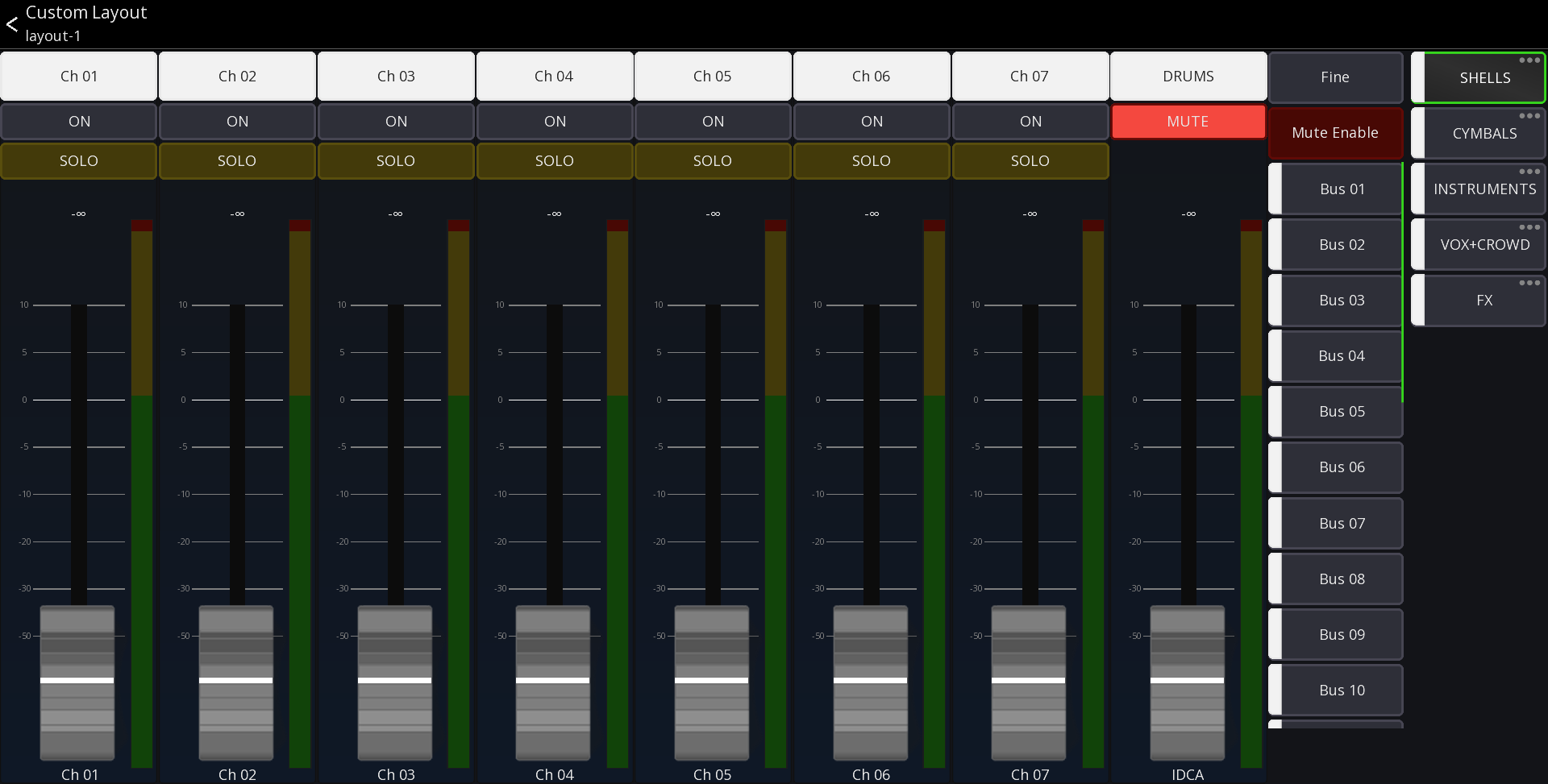Select Bus 05 sends
The image size is (1548, 784).
tap(1335, 412)
